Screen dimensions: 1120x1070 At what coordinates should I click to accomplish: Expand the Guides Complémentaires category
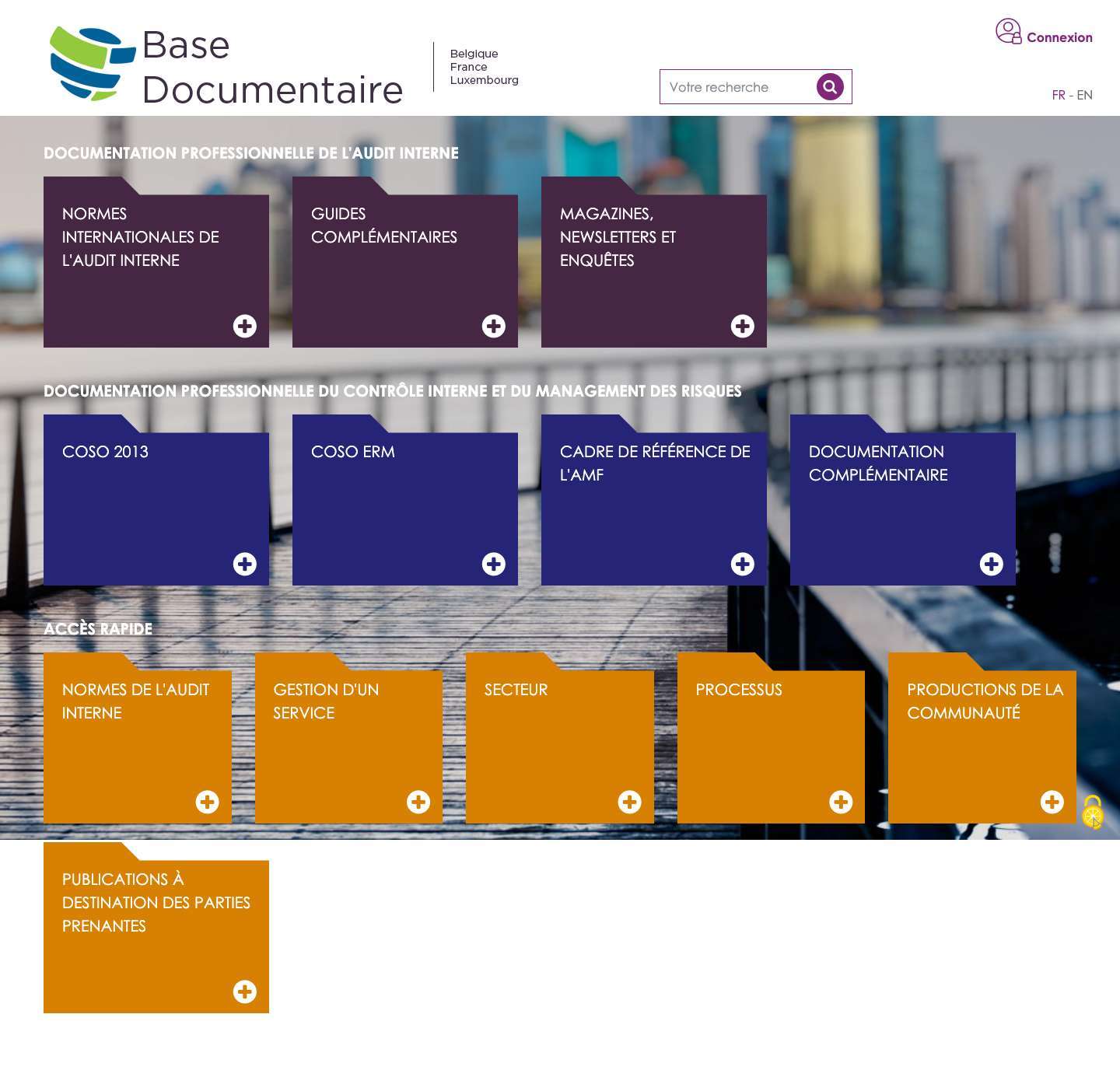pos(494,326)
